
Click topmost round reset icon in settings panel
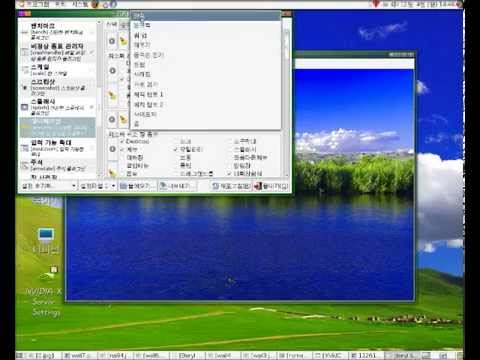pos(112,41)
